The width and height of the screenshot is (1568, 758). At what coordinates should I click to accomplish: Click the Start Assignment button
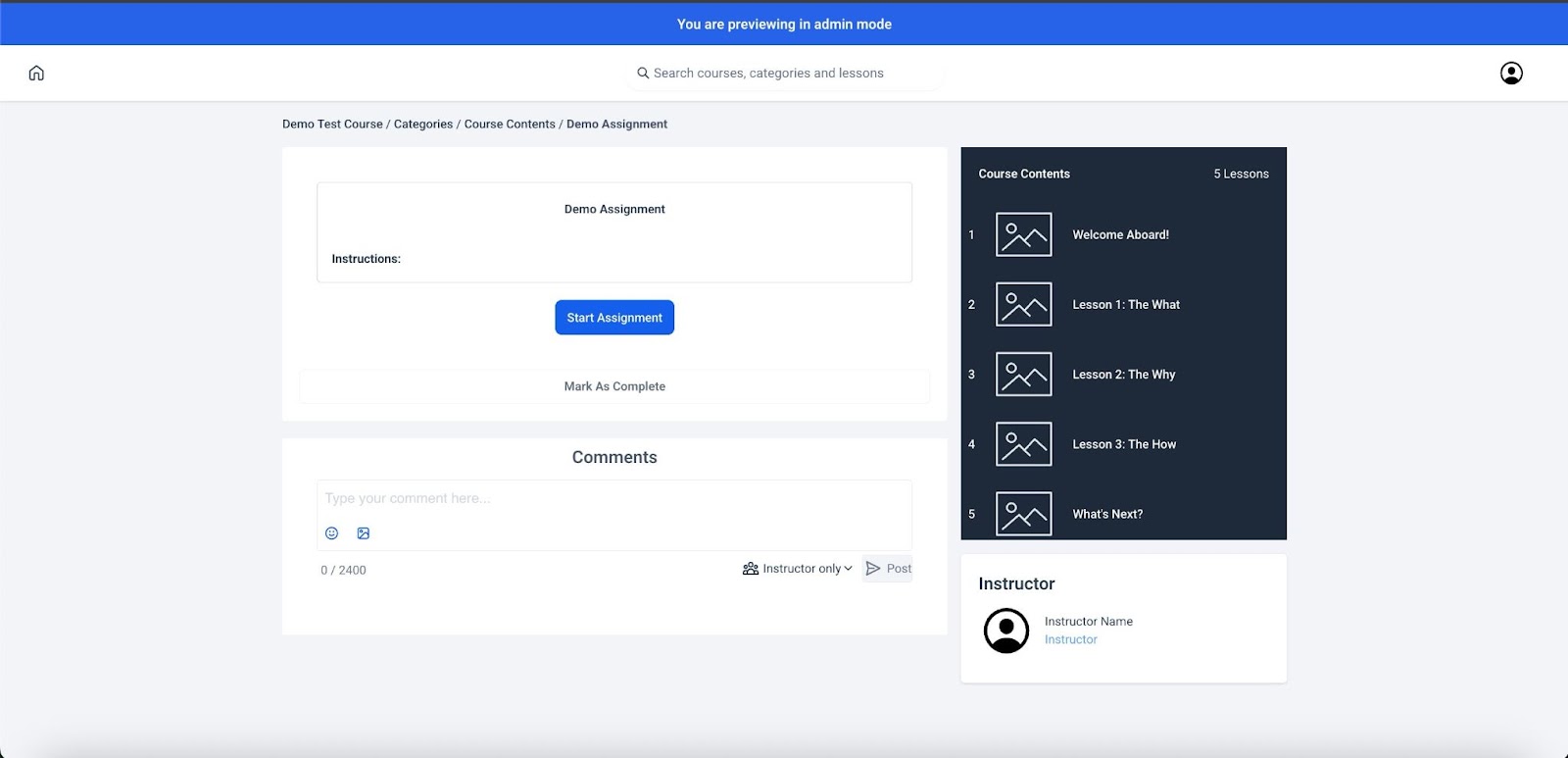tap(614, 318)
